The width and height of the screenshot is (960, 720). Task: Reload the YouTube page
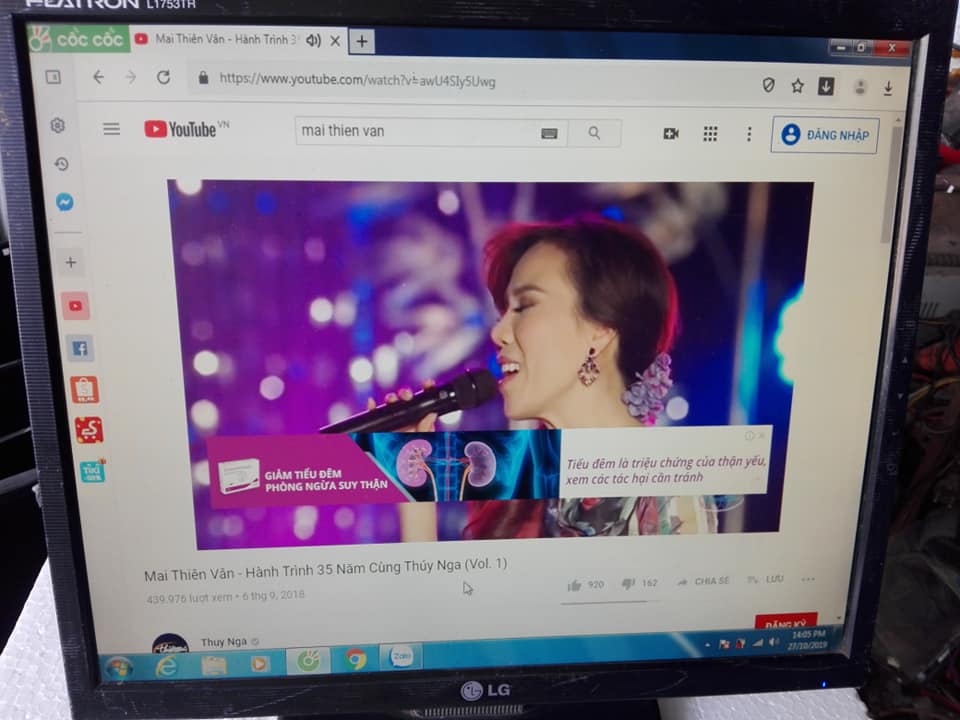point(163,77)
